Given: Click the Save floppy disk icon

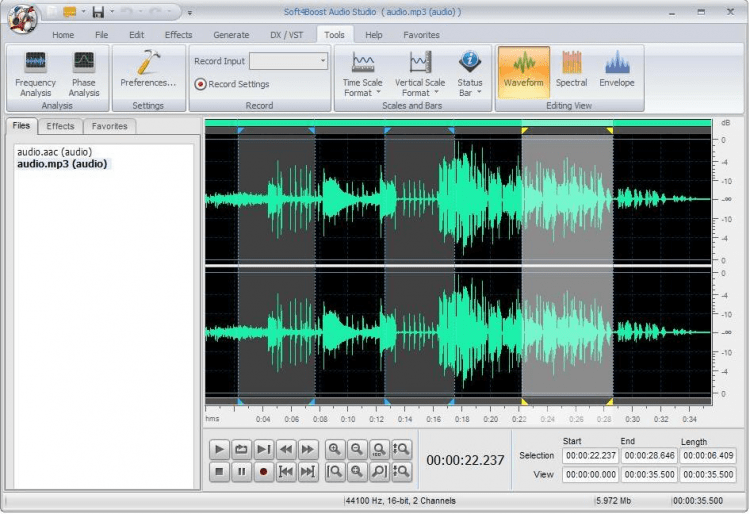Looking at the screenshot, I should [98, 12].
